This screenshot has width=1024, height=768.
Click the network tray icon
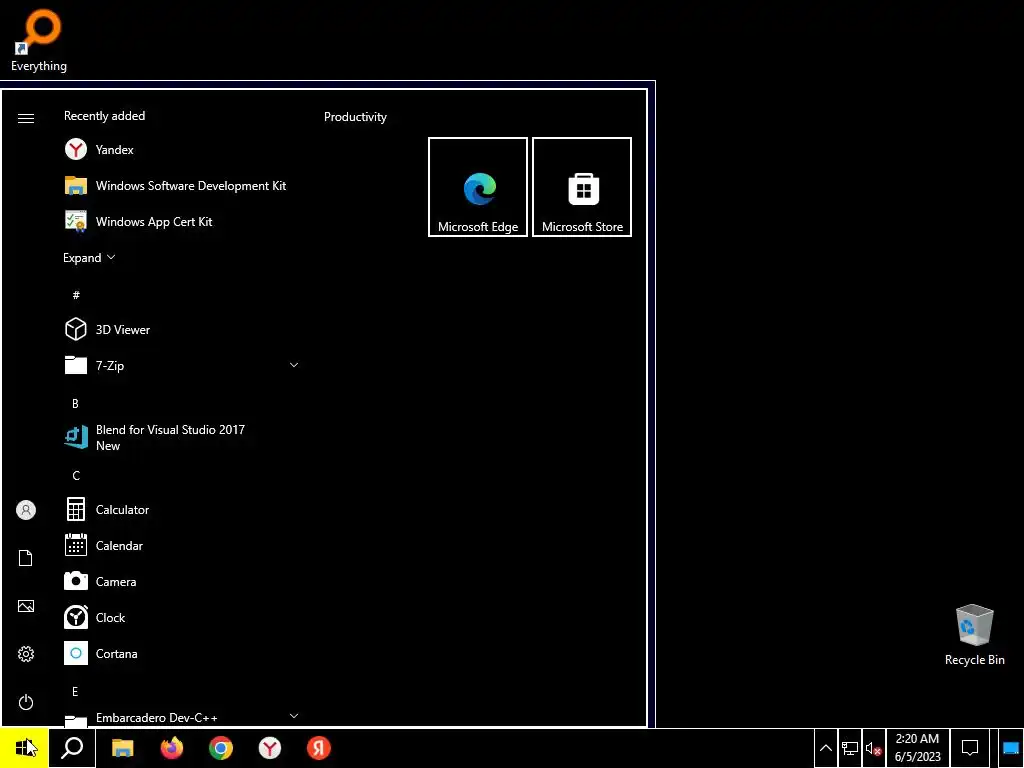tap(850, 748)
